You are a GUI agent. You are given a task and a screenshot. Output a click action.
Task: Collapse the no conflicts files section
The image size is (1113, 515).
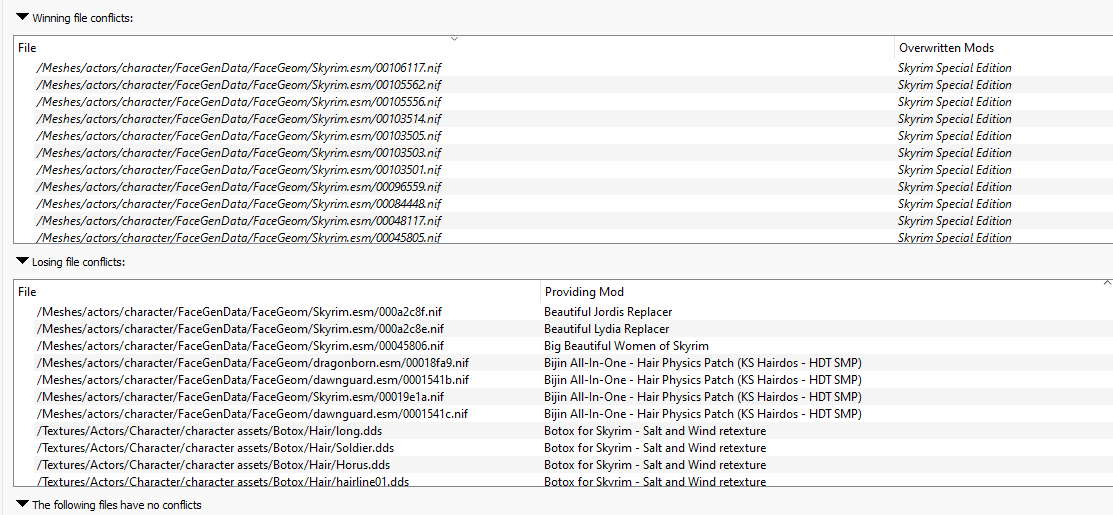(22, 505)
